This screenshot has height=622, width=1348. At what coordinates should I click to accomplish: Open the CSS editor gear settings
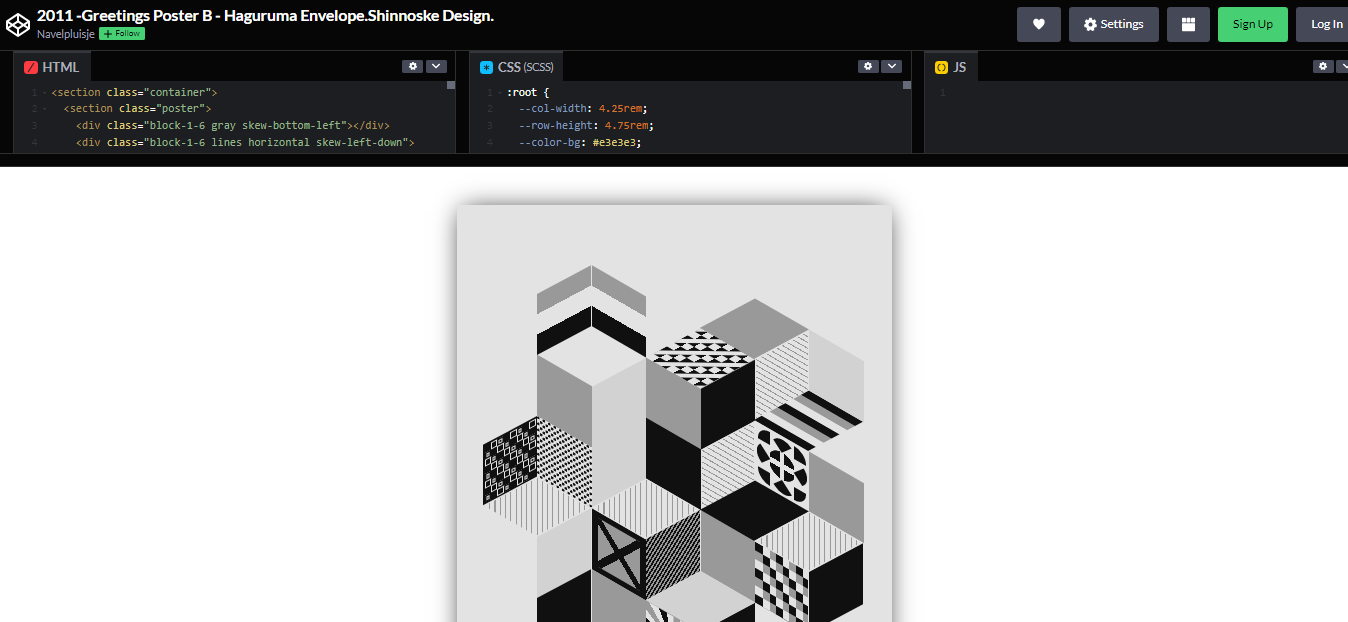tap(868, 66)
